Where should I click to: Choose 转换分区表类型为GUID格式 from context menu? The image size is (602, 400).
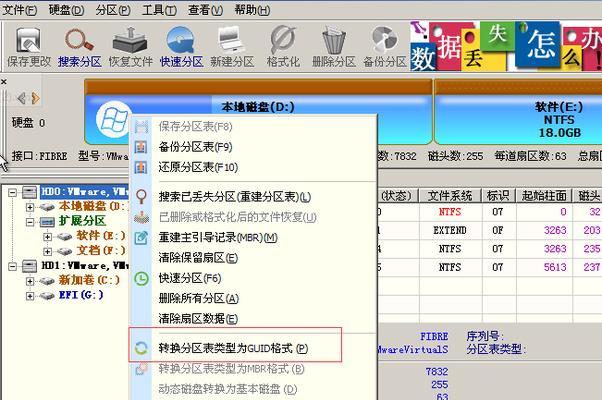232,348
